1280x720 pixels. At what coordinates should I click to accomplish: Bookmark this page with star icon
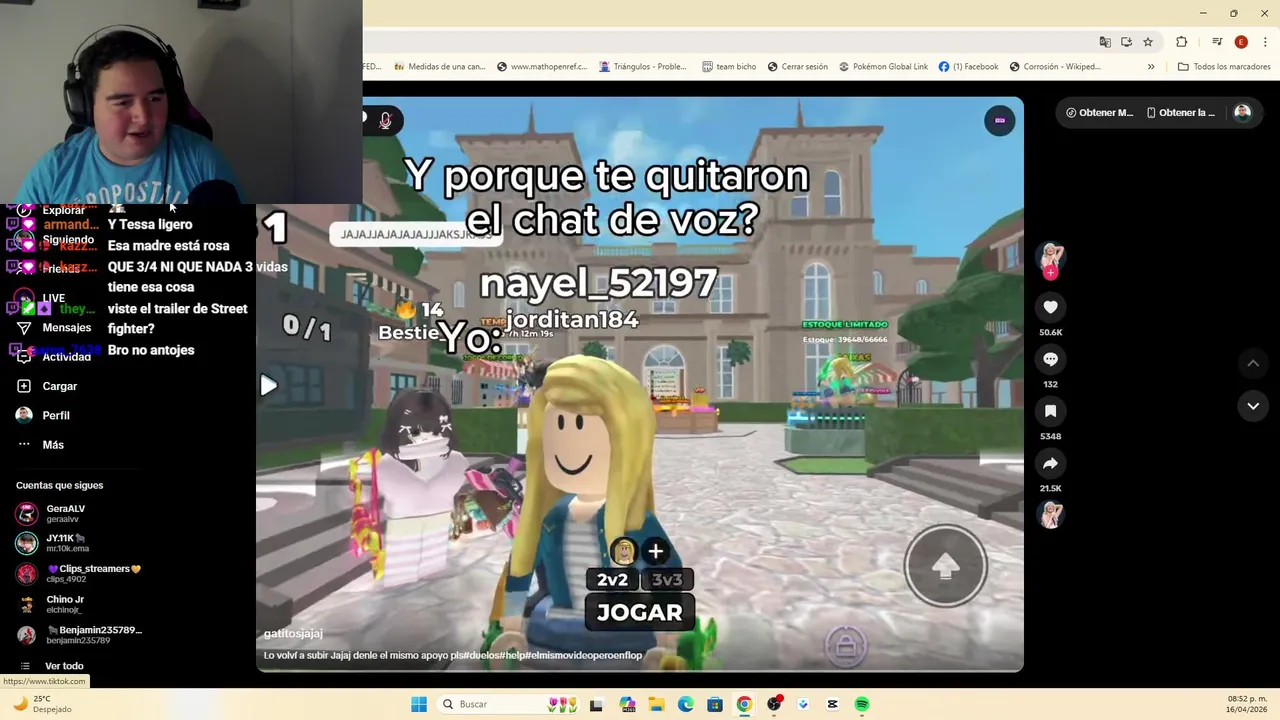click(x=1148, y=42)
